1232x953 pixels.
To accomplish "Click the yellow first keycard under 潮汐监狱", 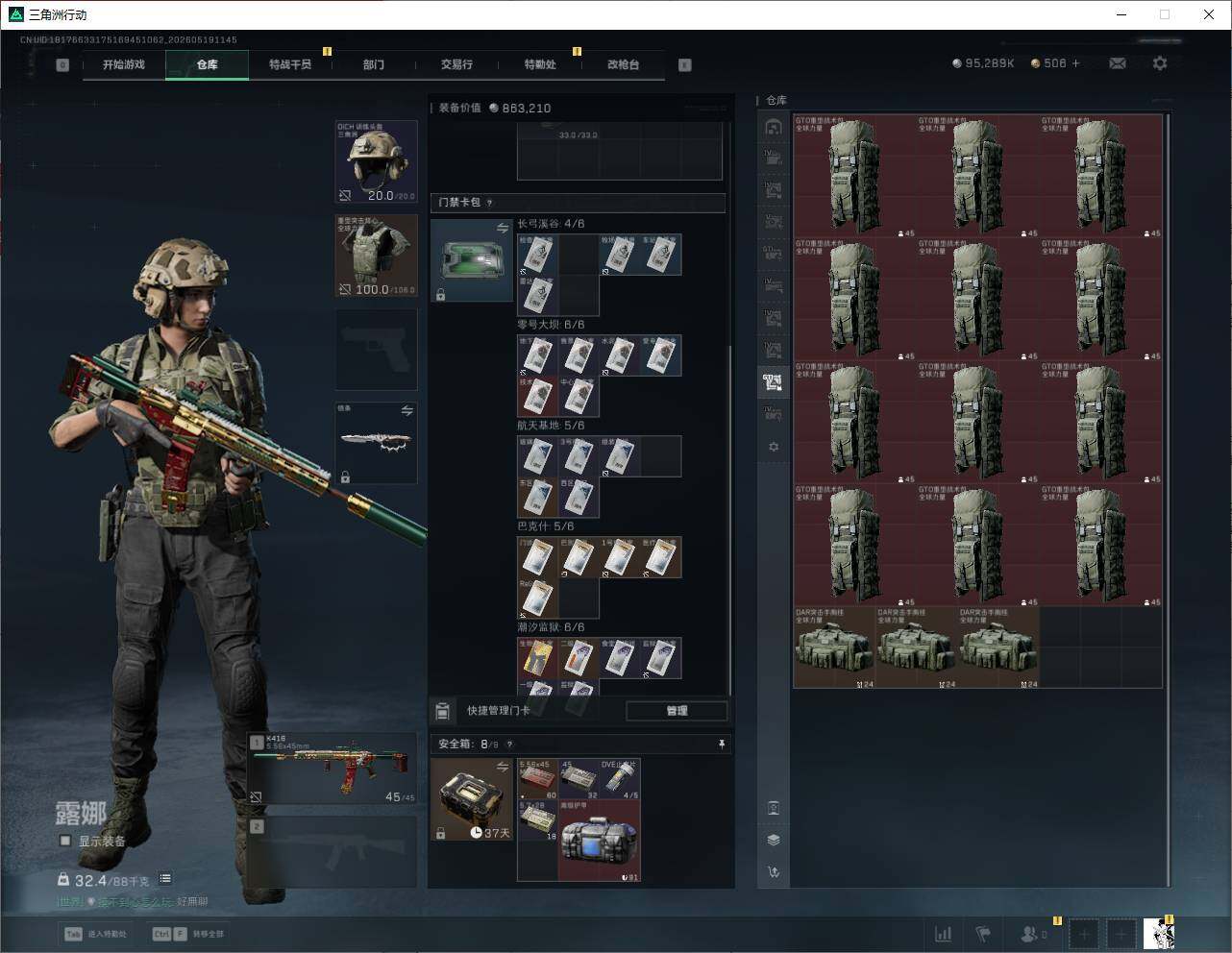I will click(537, 658).
